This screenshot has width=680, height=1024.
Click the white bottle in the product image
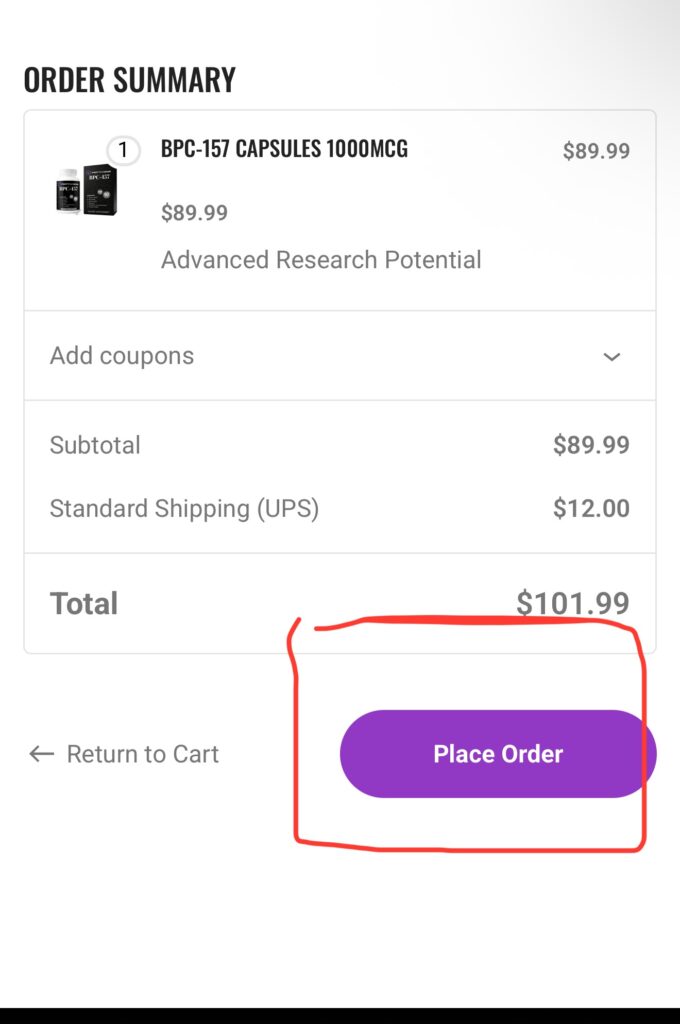[x=67, y=191]
